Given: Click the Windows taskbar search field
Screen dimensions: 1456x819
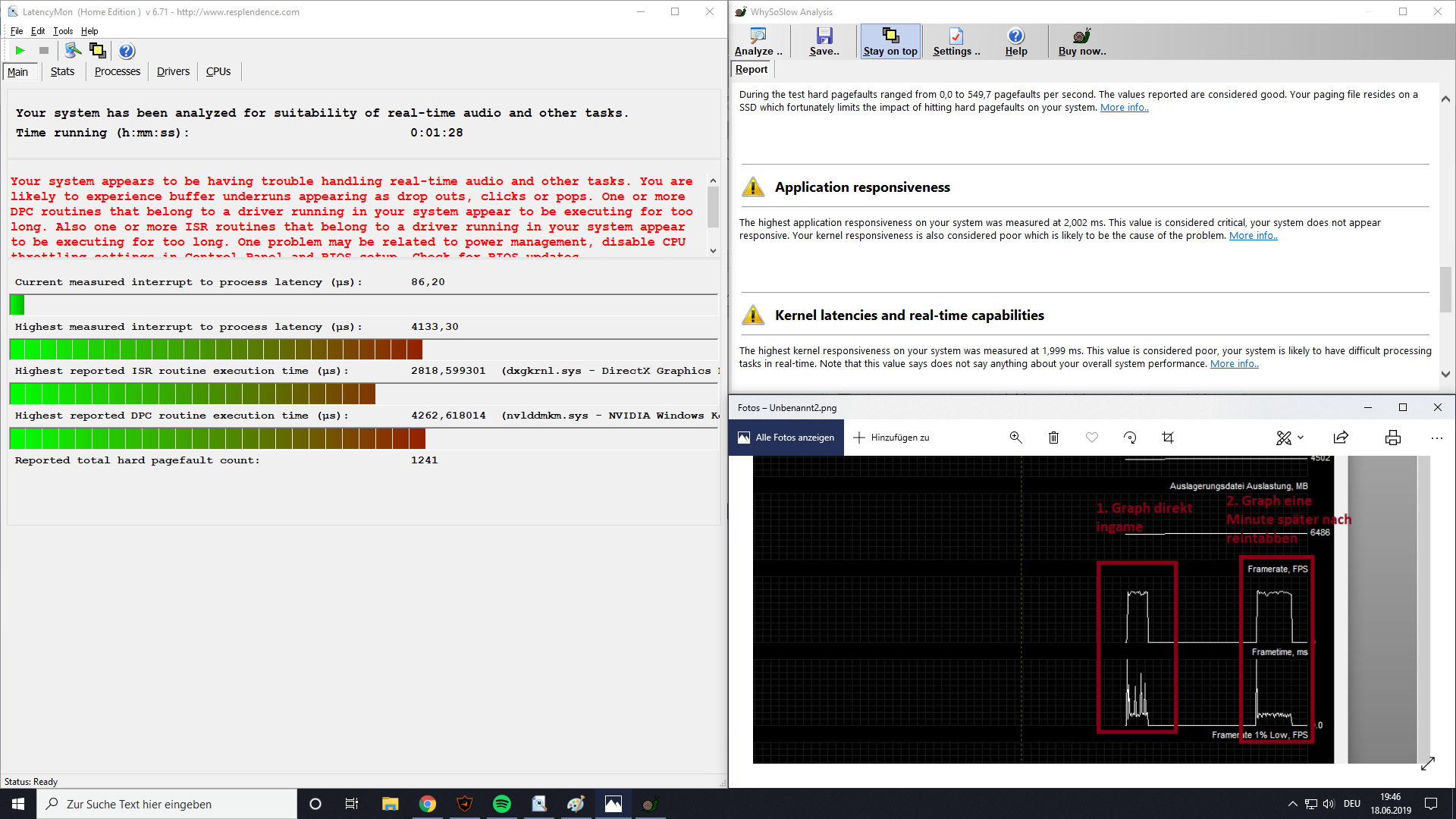Looking at the screenshot, I should (167, 804).
